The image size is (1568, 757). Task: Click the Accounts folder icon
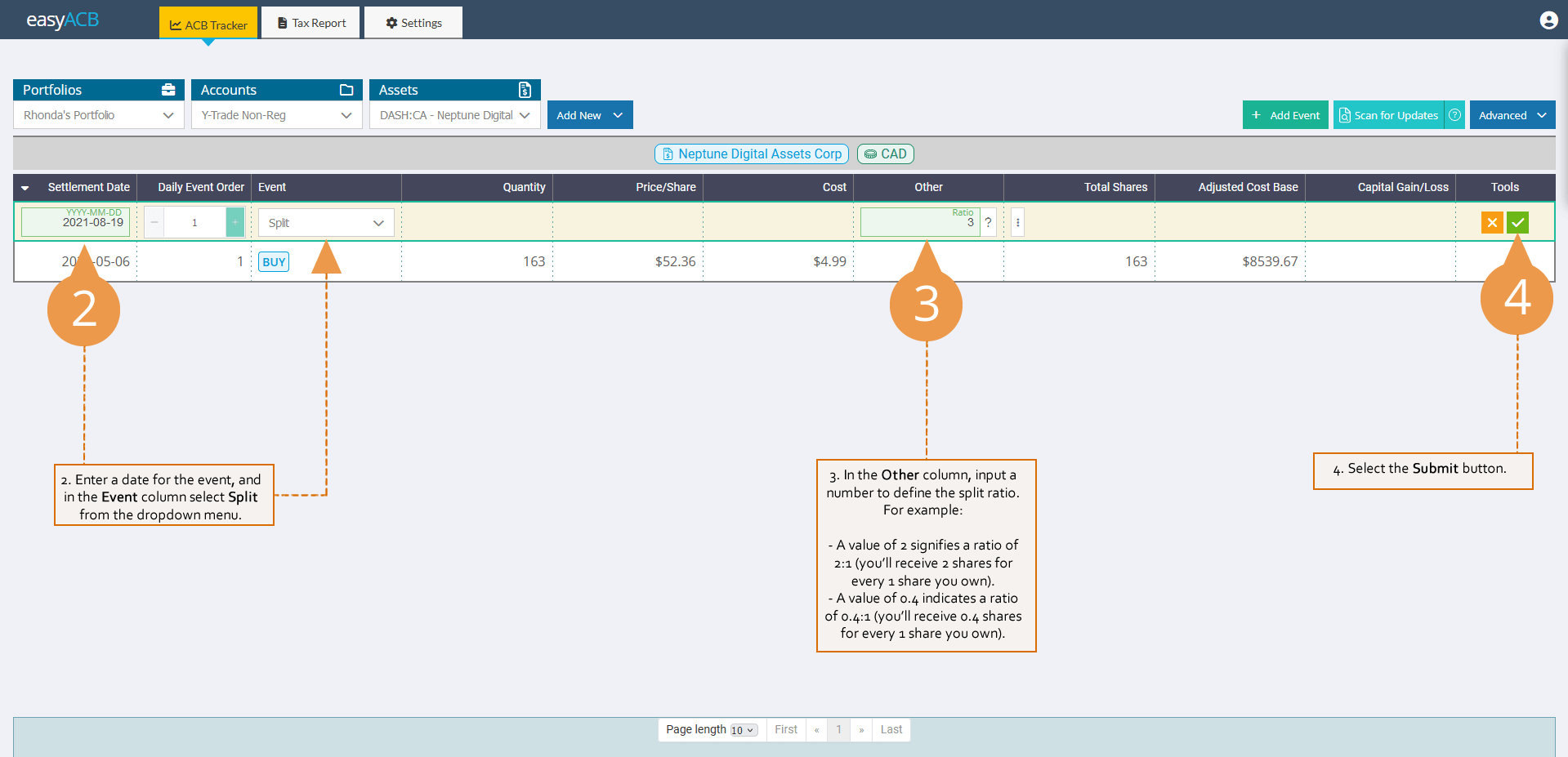[x=346, y=90]
